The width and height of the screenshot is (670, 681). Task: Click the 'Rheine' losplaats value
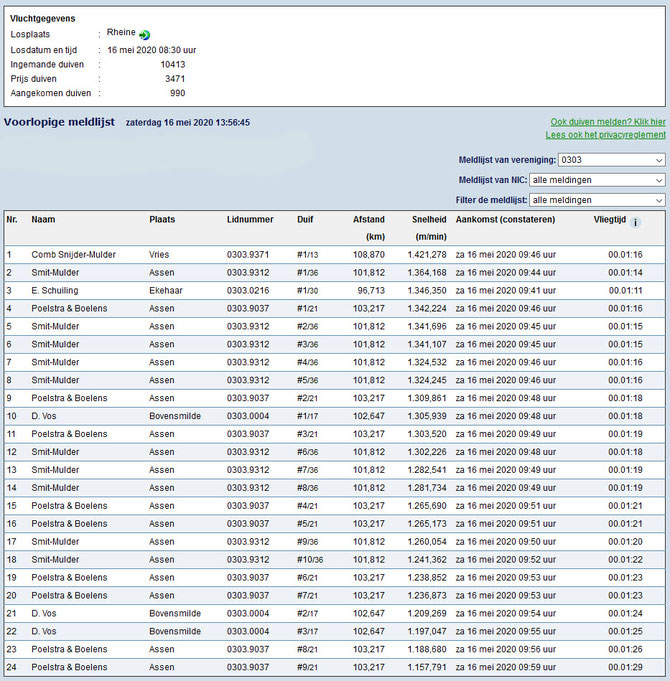point(121,33)
